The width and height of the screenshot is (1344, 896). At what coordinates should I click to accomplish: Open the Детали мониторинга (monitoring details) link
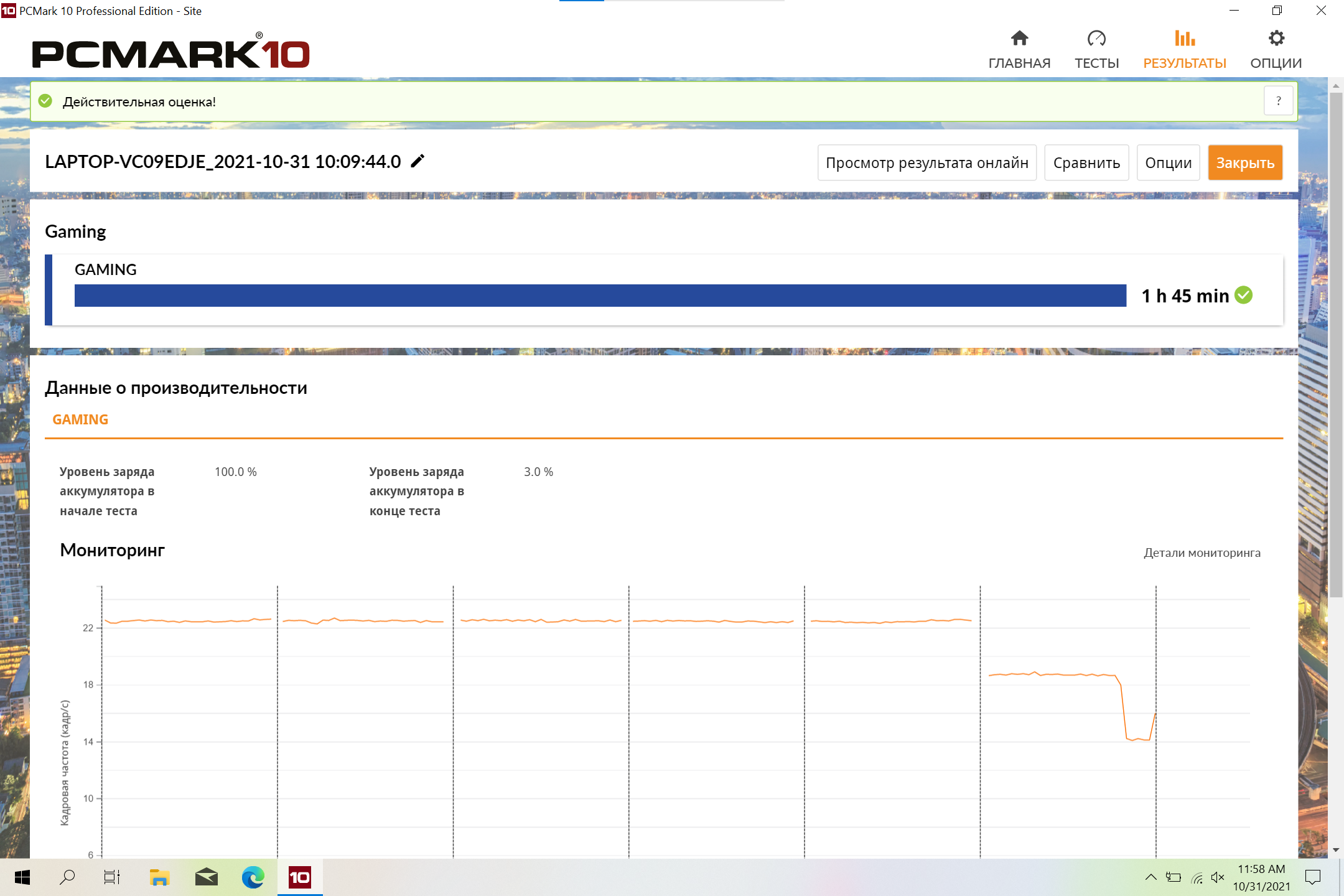point(1202,553)
